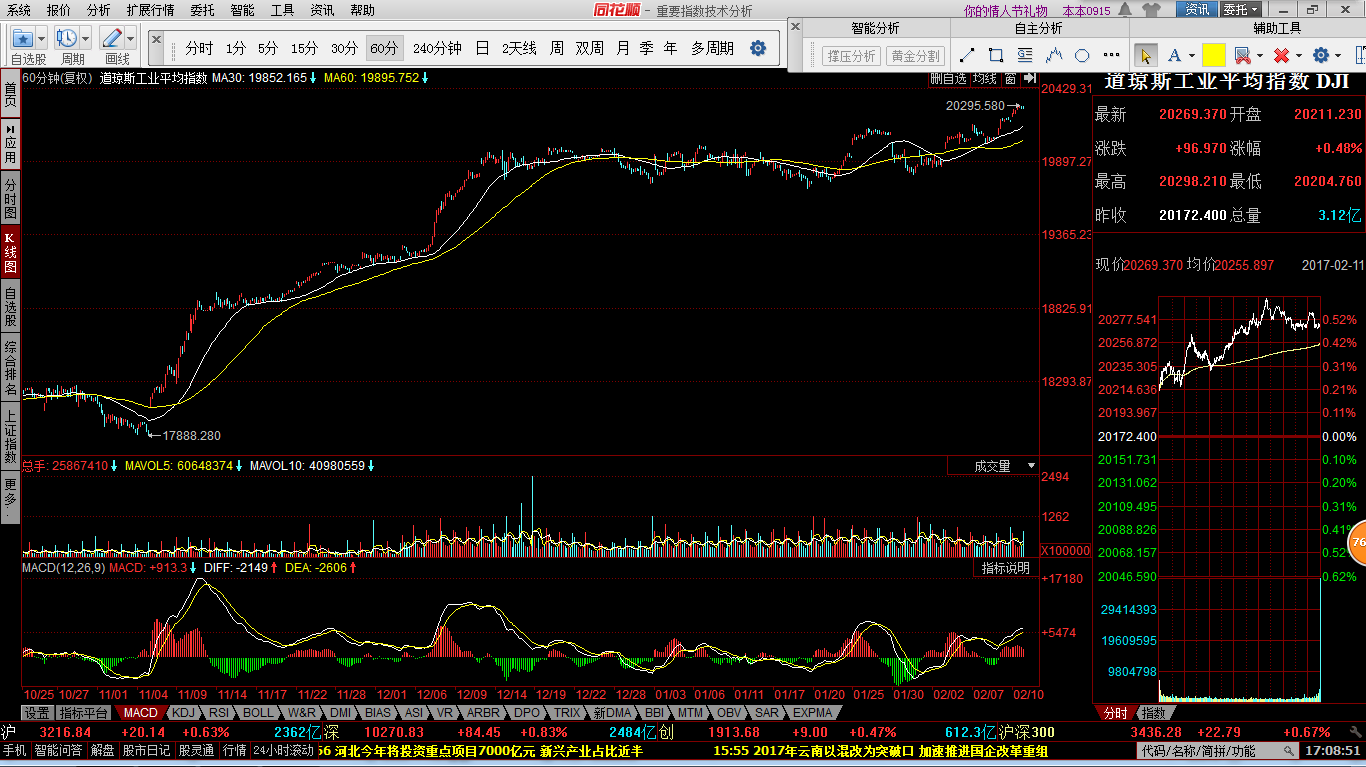Expand the 画线 dropdown arrow

[130, 39]
